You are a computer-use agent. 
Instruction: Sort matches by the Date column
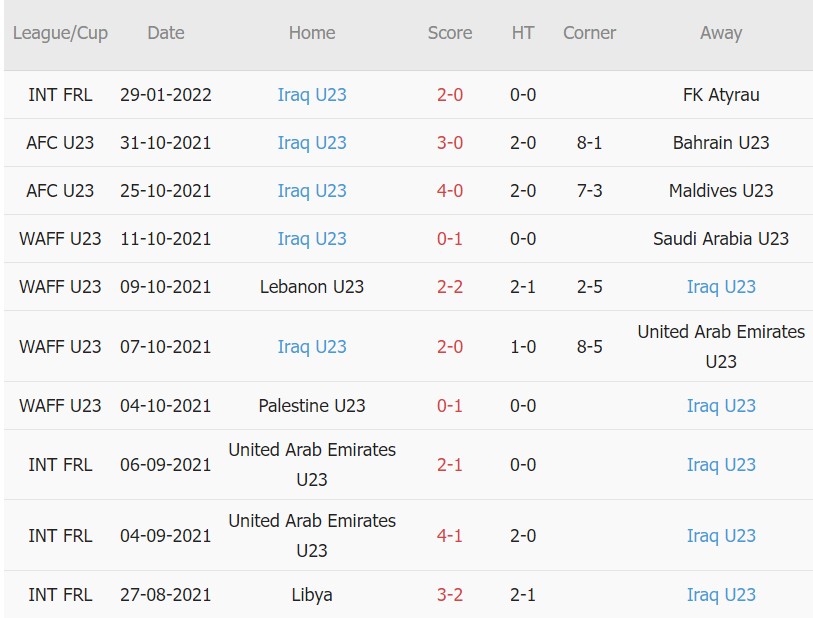[165, 33]
